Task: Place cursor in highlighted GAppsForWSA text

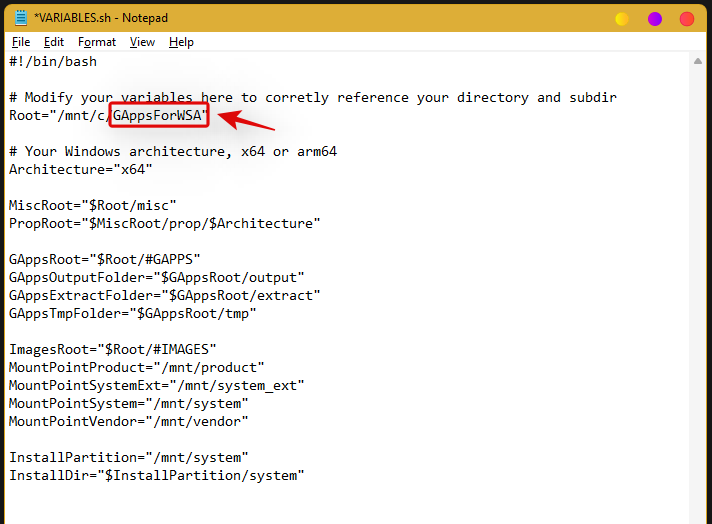Action: tap(159, 116)
